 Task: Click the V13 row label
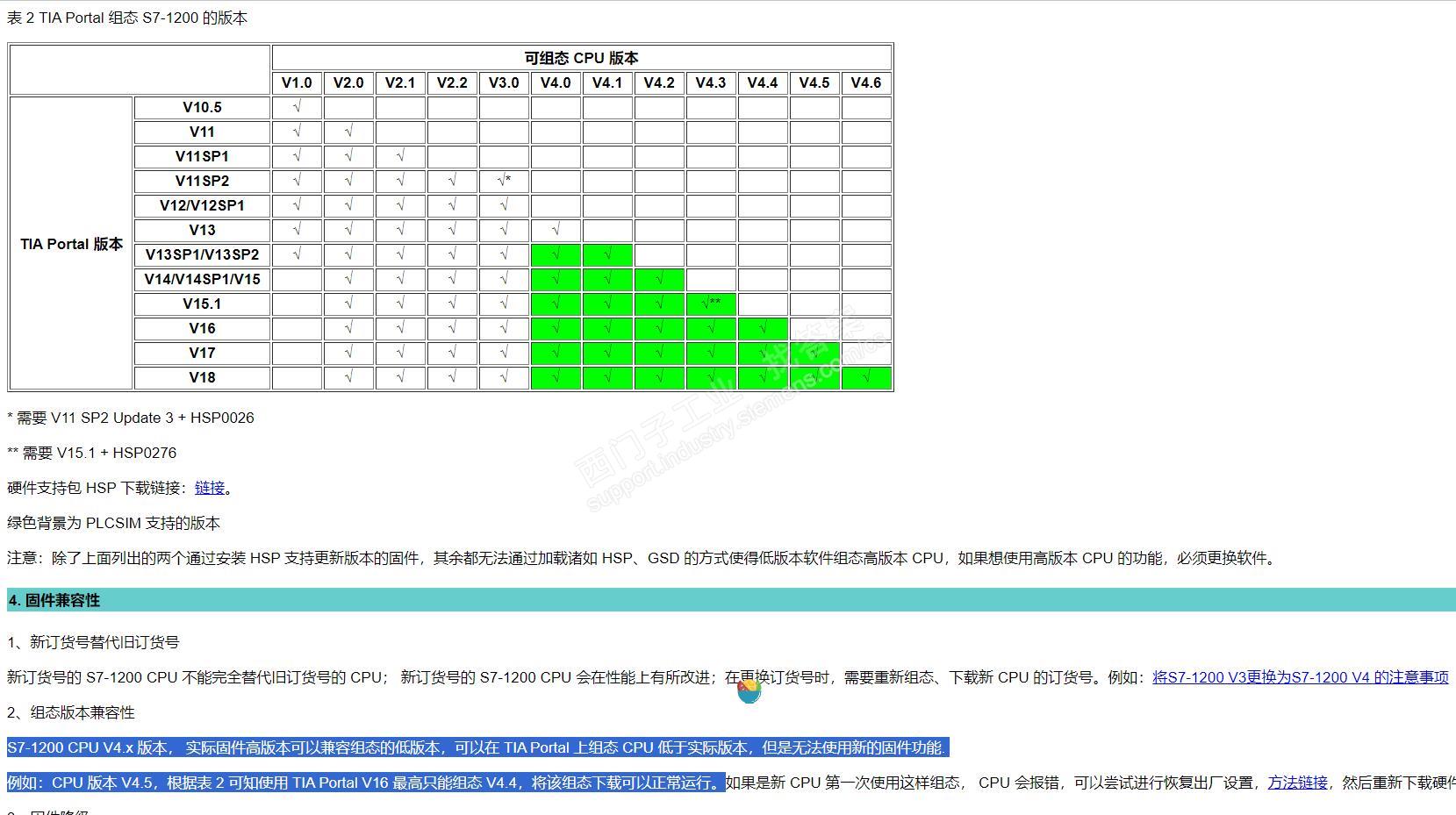coord(202,231)
